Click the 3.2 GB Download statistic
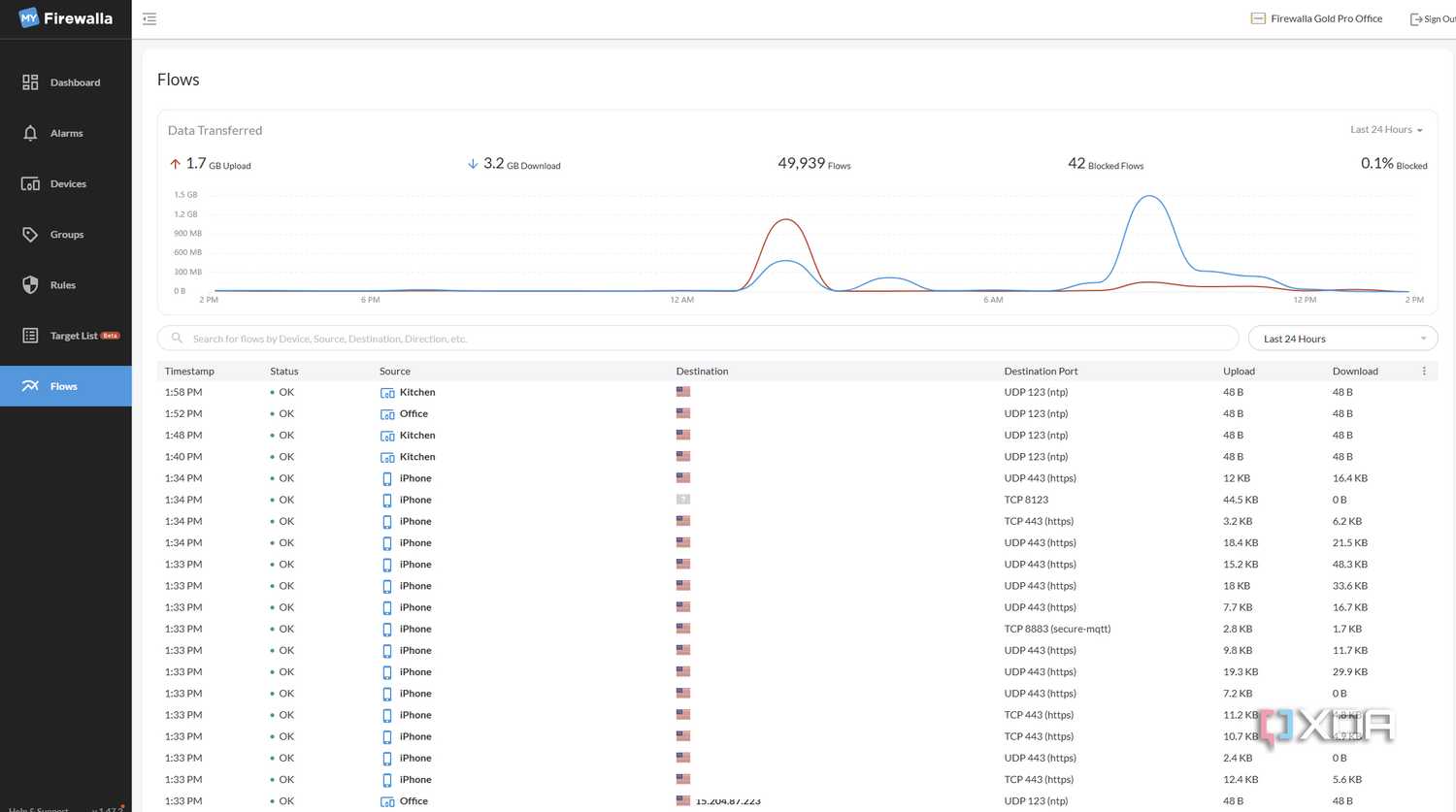 (514, 164)
